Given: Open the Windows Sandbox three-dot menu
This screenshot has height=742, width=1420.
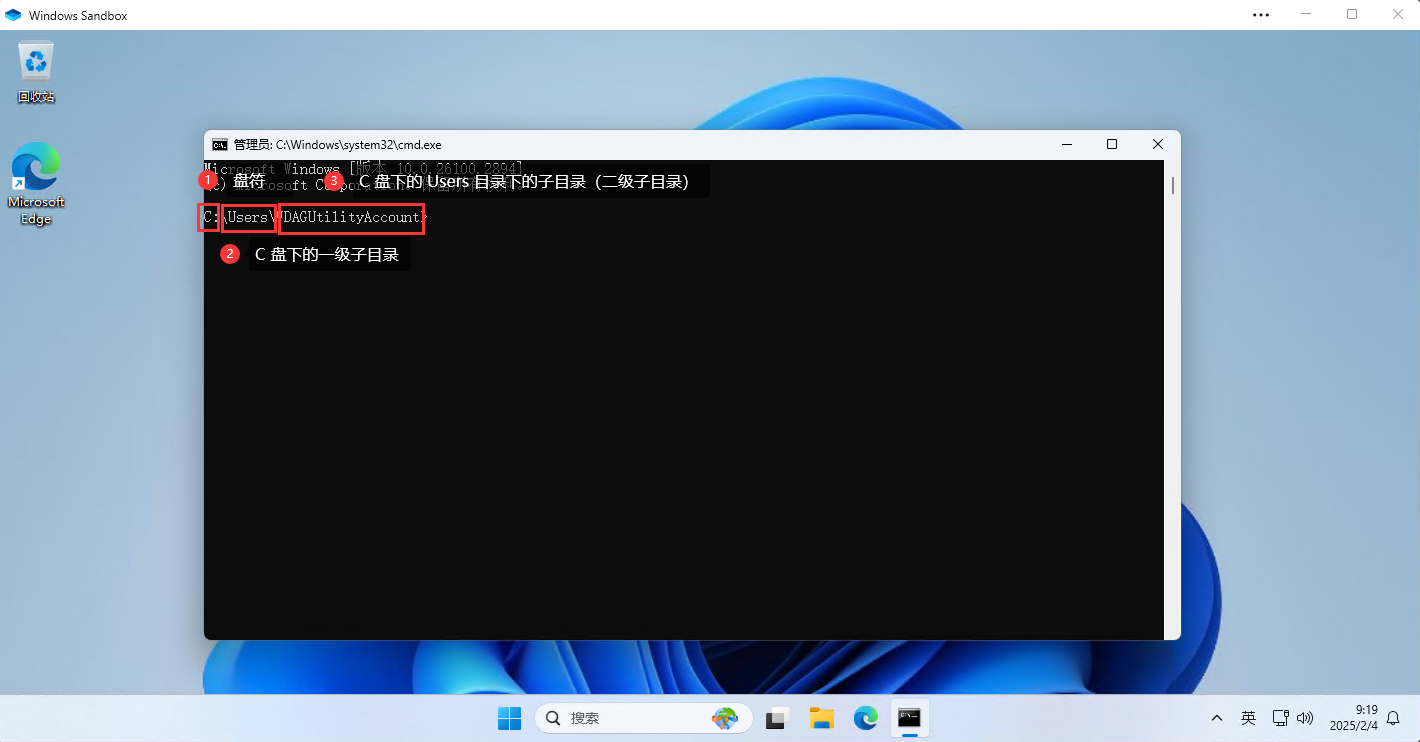Looking at the screenshot, I should coord(1261,15).
